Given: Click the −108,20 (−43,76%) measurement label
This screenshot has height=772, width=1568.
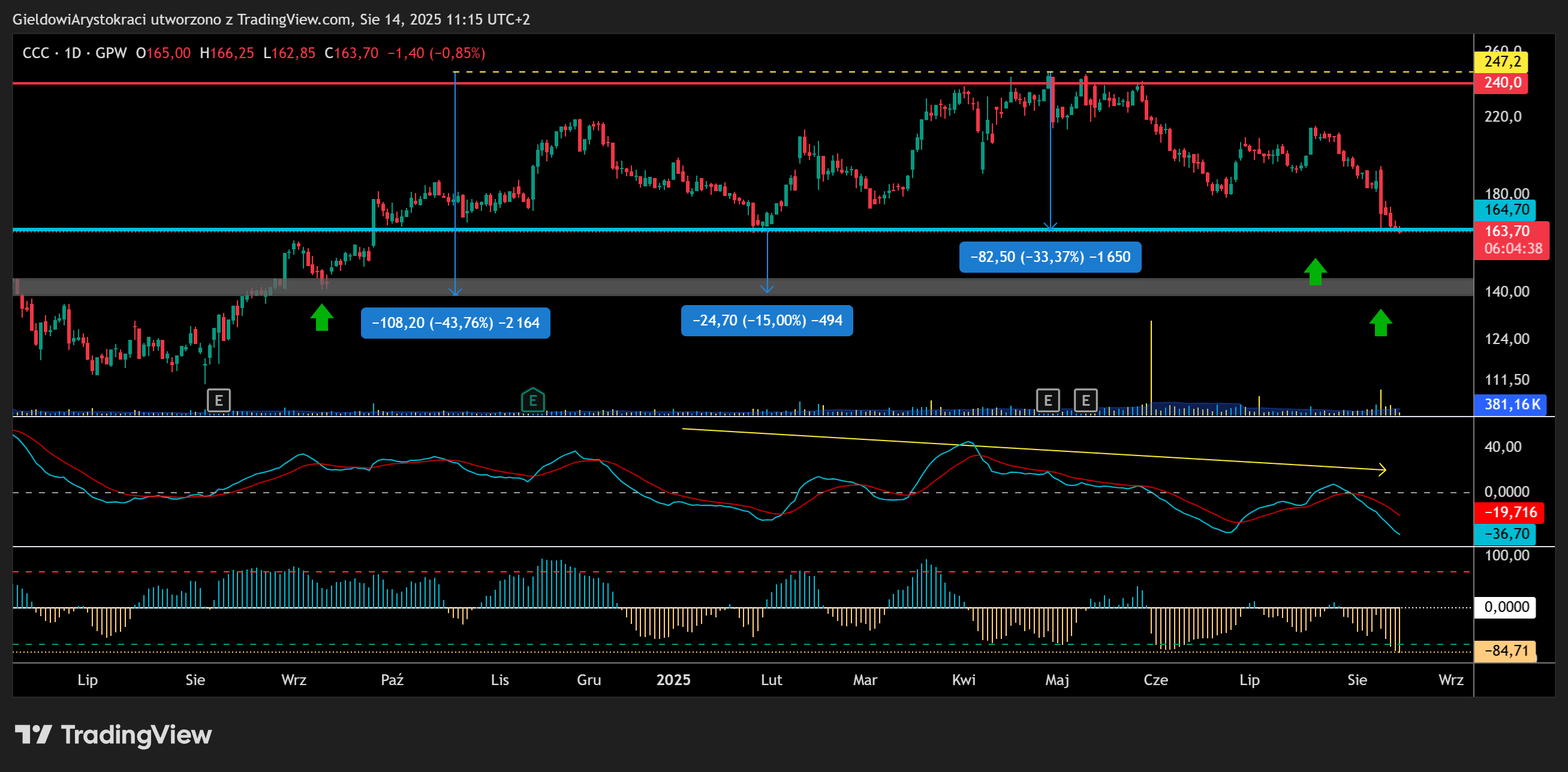Looking at the screenshot, I should (455, 323).
